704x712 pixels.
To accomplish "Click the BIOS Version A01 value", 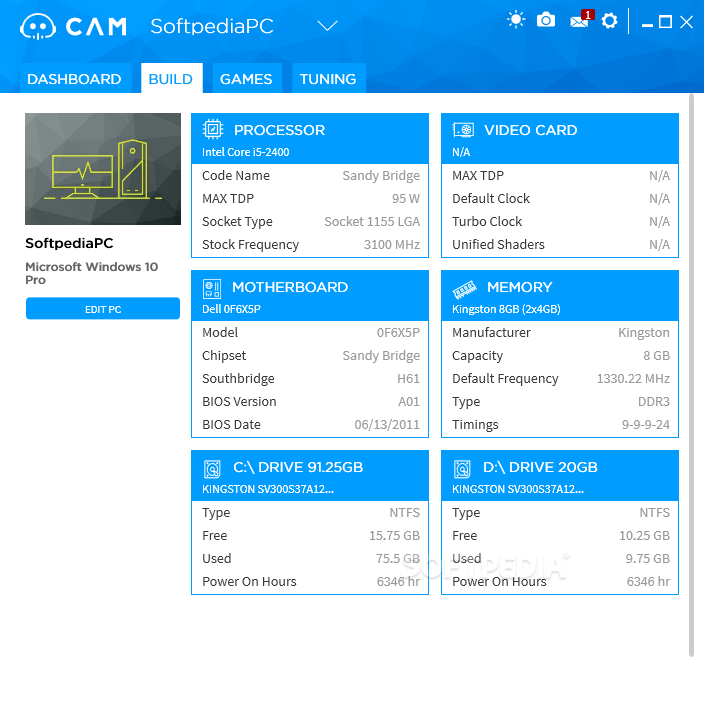I will [x=409, y=402].
